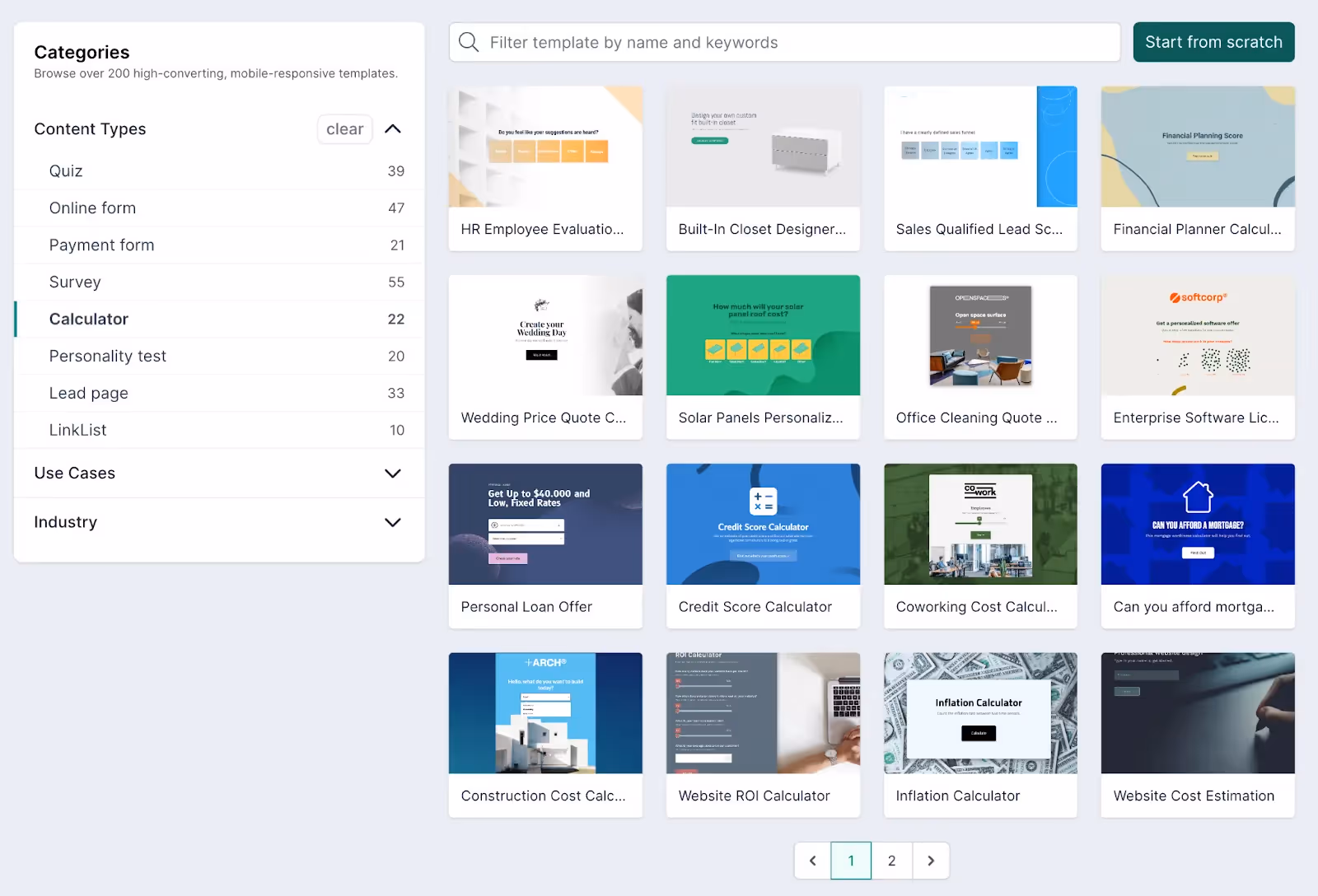Open Wedding Price Quote template thumbnail
Image resolution: width=1318 pixels, height=896 pixels.
coord(545,335)
